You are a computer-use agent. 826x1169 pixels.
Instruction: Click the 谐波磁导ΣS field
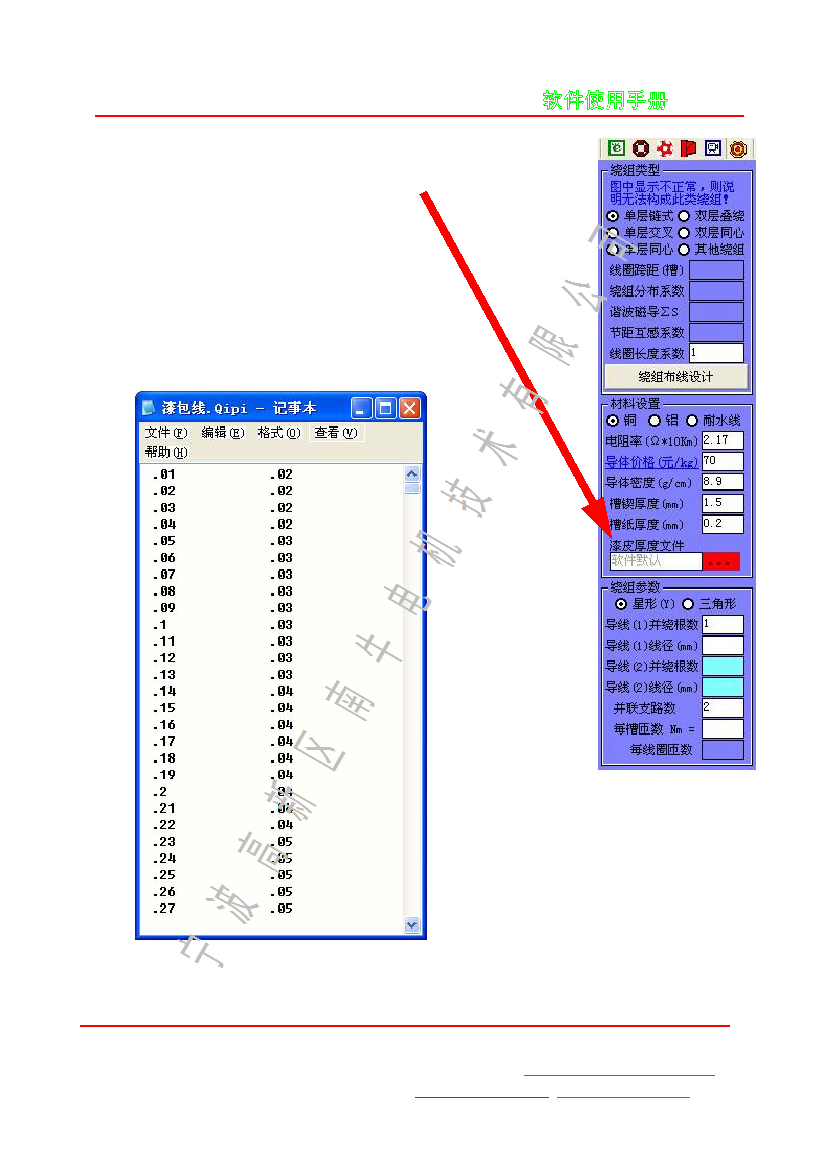tap(716, 312)
